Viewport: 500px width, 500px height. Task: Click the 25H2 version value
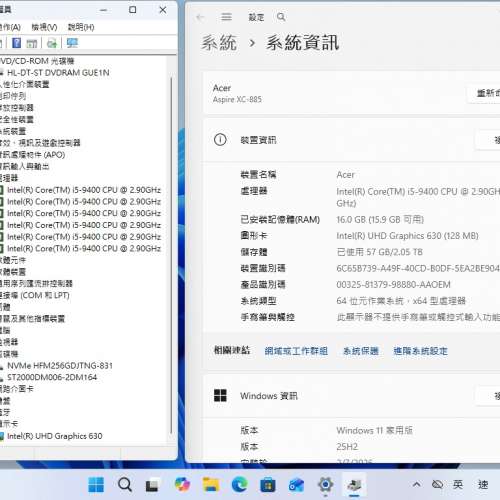pos(347,447)
